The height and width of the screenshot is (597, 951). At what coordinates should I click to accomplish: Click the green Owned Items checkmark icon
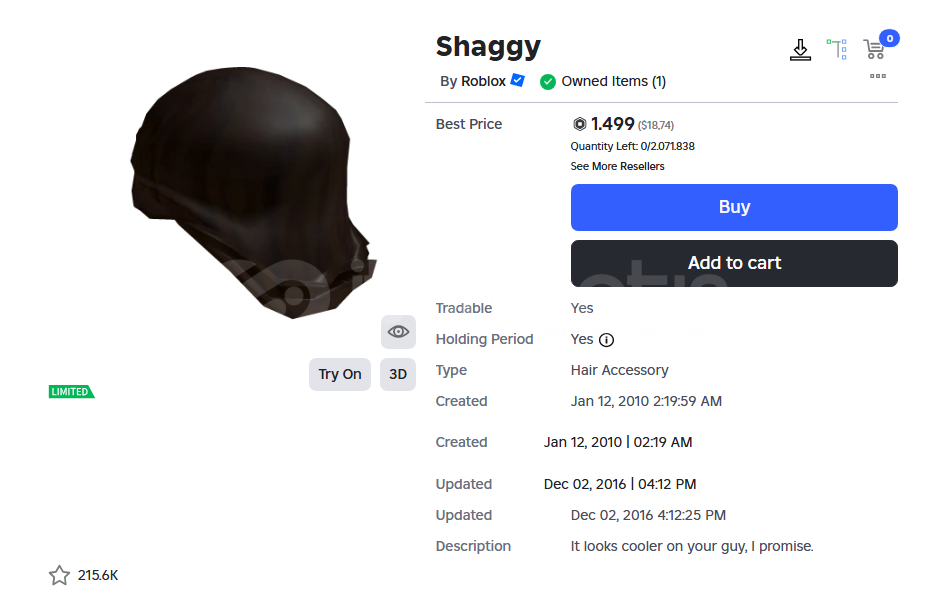tap(548, 81)
